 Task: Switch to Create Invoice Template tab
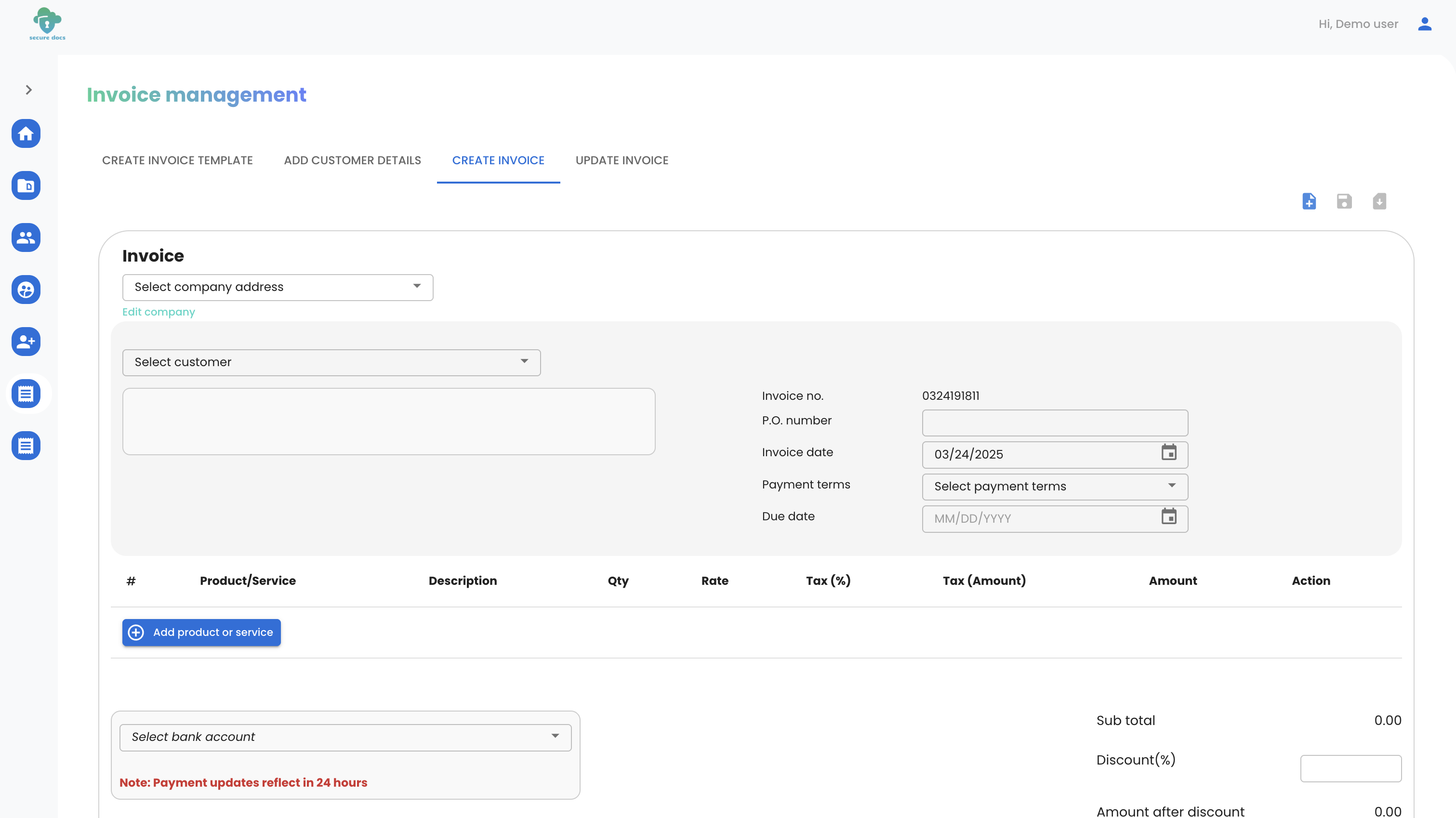(x=177, y=160)
